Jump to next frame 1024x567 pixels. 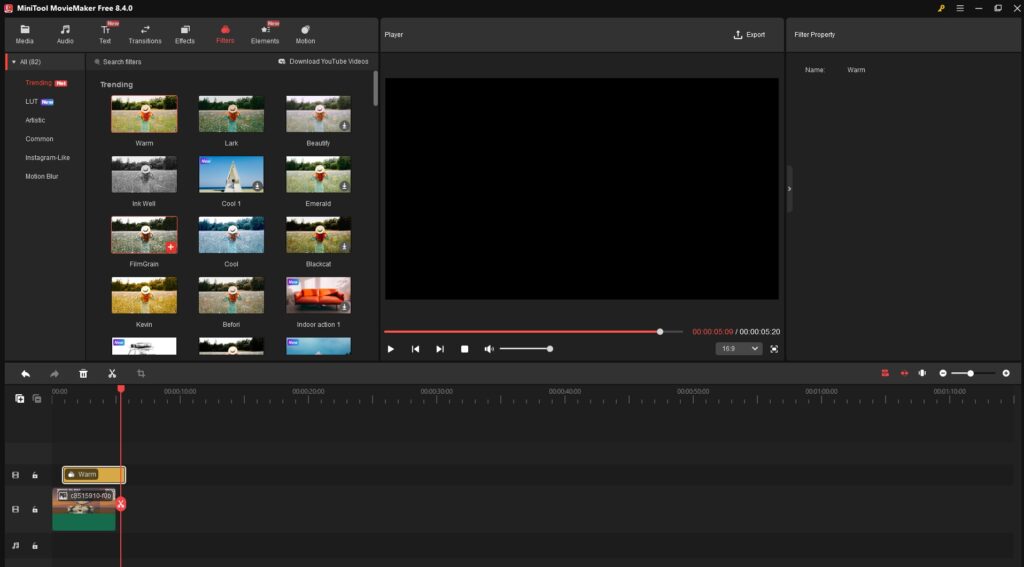pyautogui.click(x=440, y=349)
